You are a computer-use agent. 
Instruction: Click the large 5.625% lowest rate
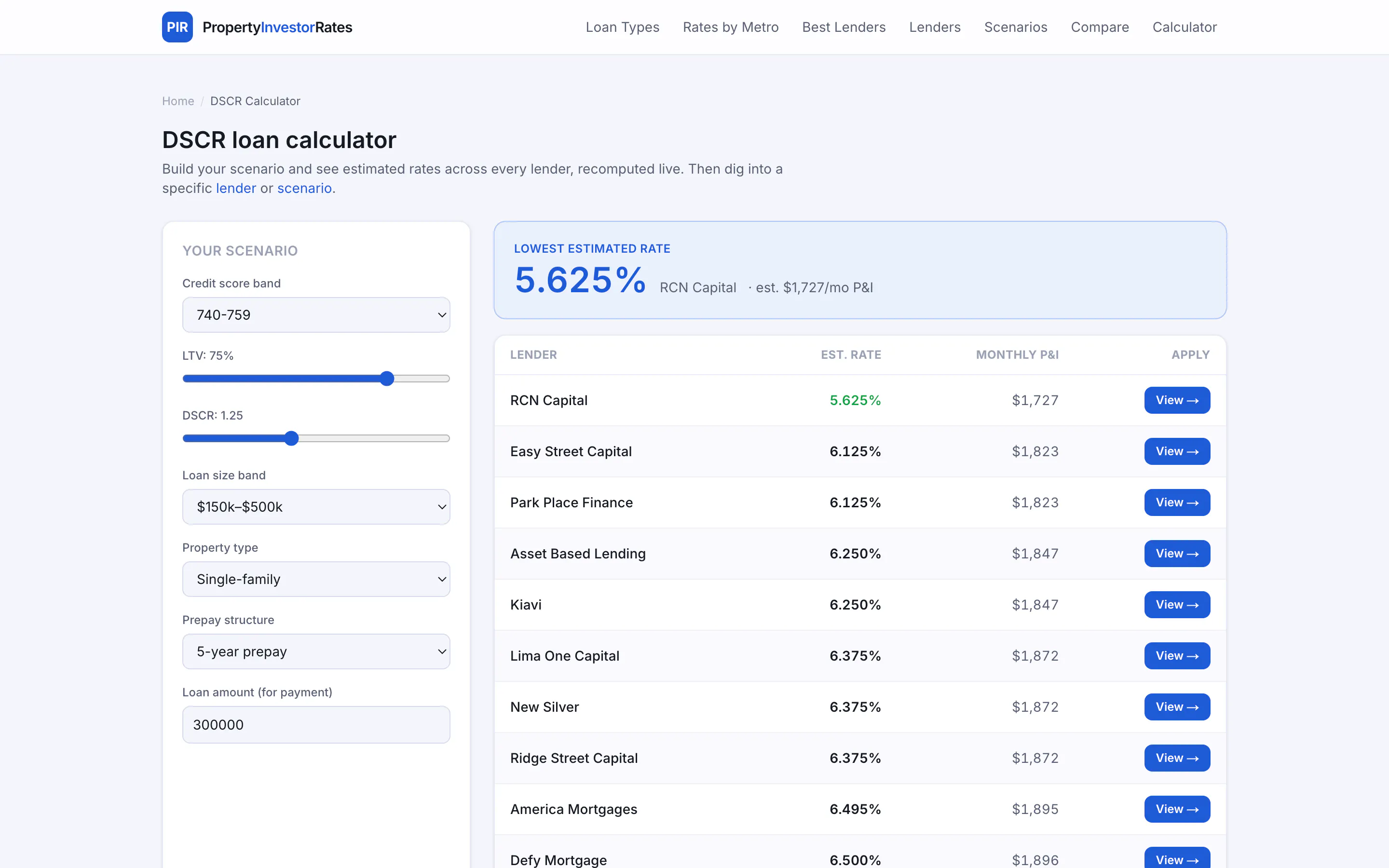point(580,280)
